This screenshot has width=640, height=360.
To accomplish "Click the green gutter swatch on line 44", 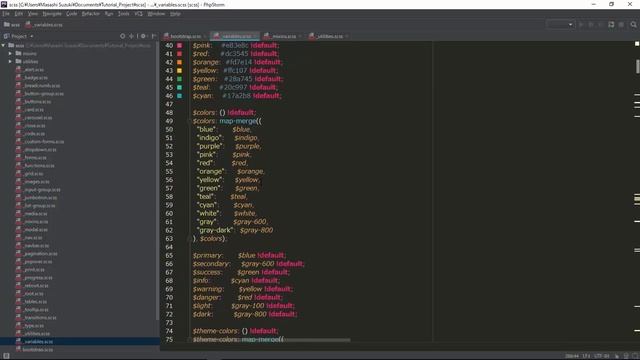I will click(180, 79).
